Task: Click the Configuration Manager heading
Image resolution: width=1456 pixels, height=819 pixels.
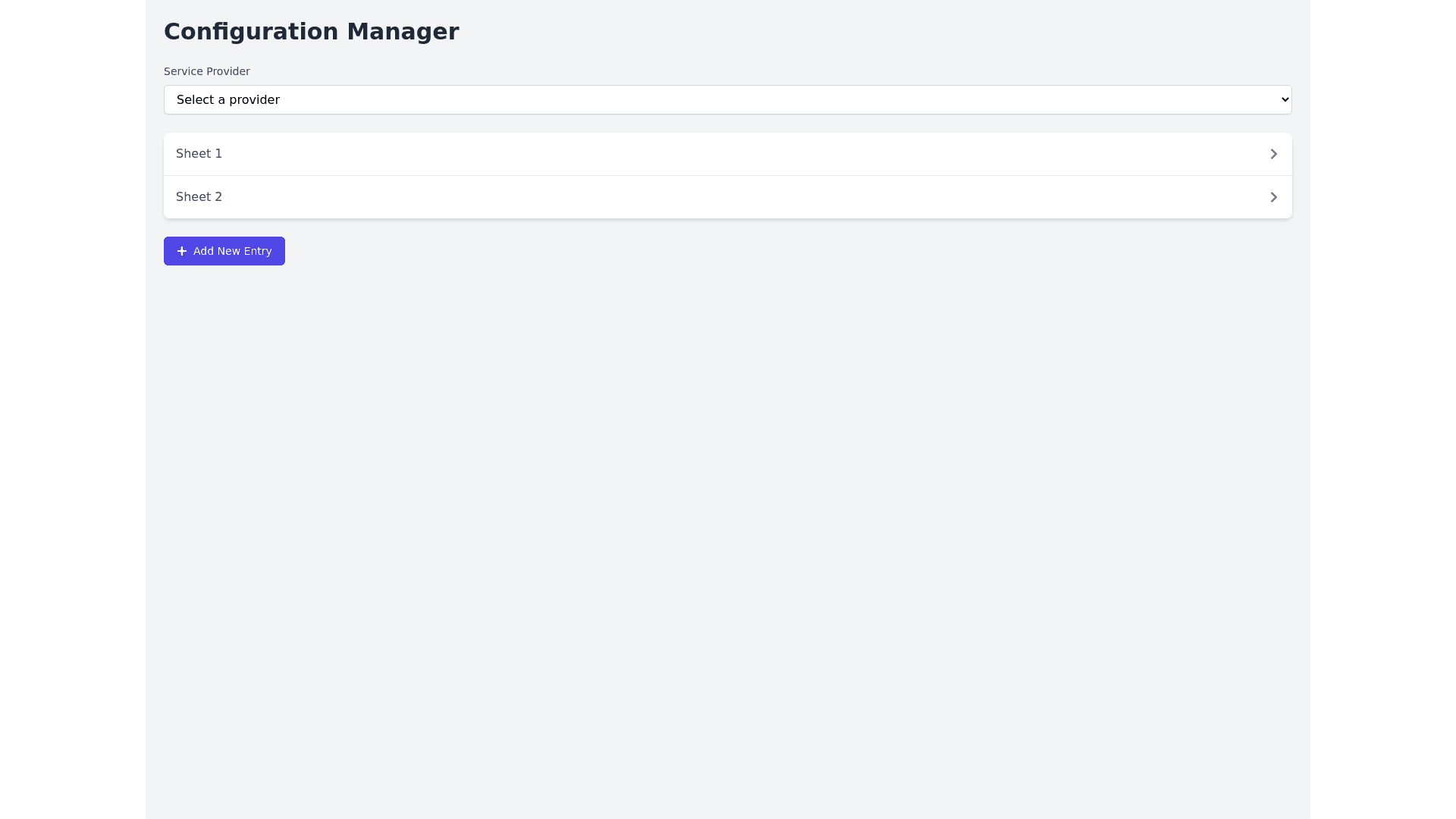Action: [x=311, y=31]
